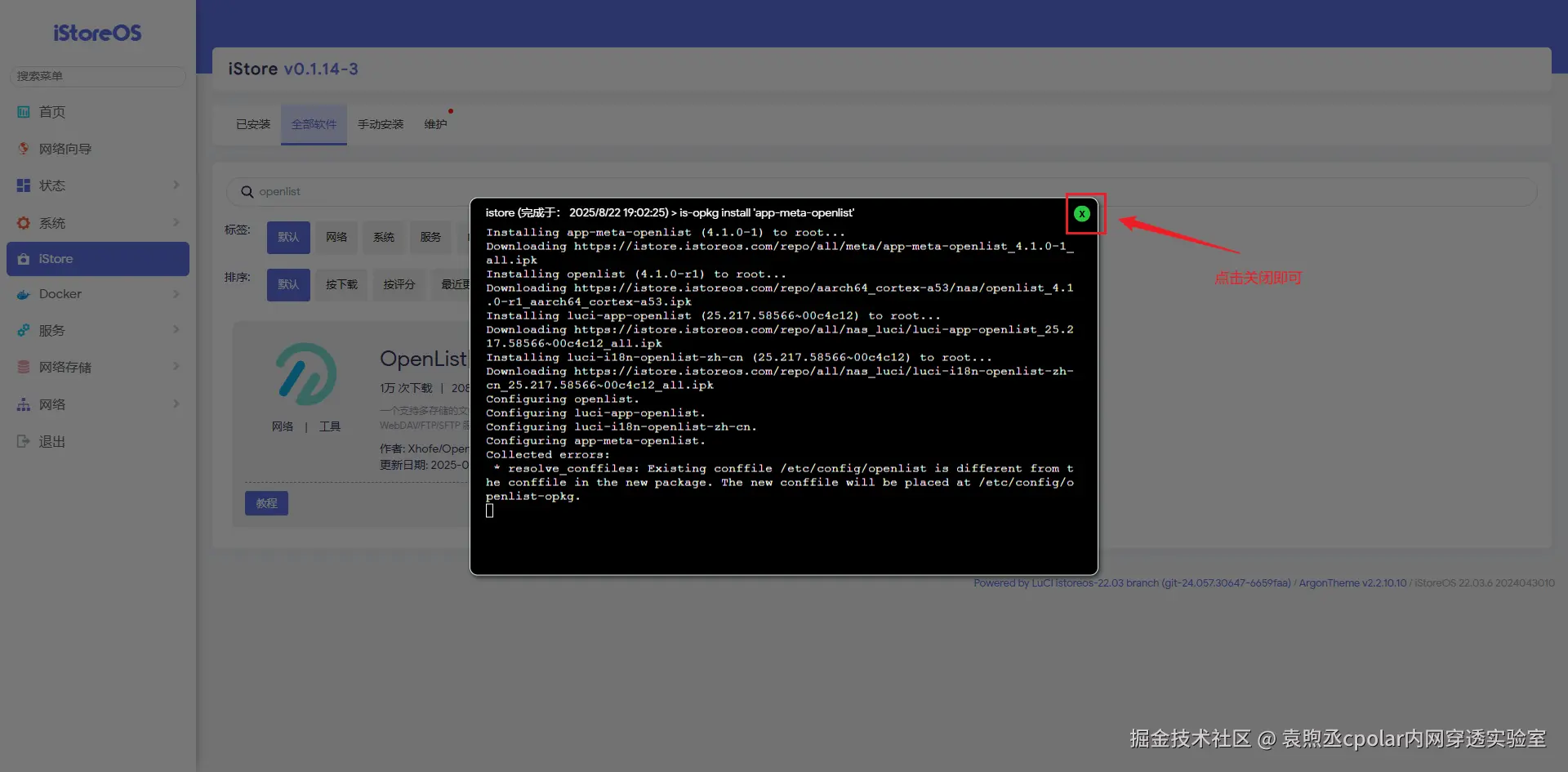Click the 'Collected errors:' line in log
Screen dimensions: 1568x772
(547, 455)
